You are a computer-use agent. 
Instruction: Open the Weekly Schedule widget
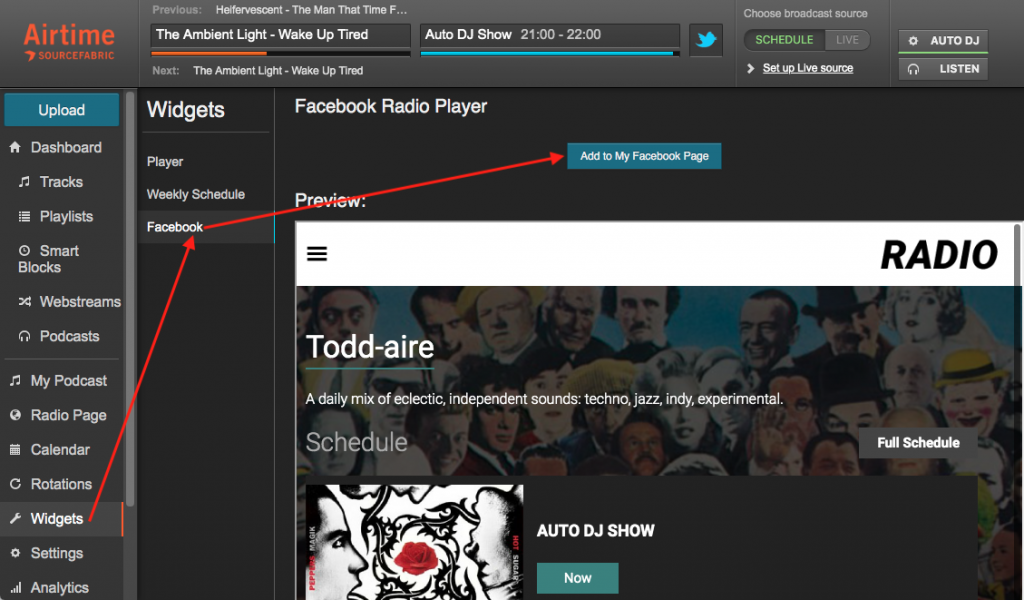(196, 194)
